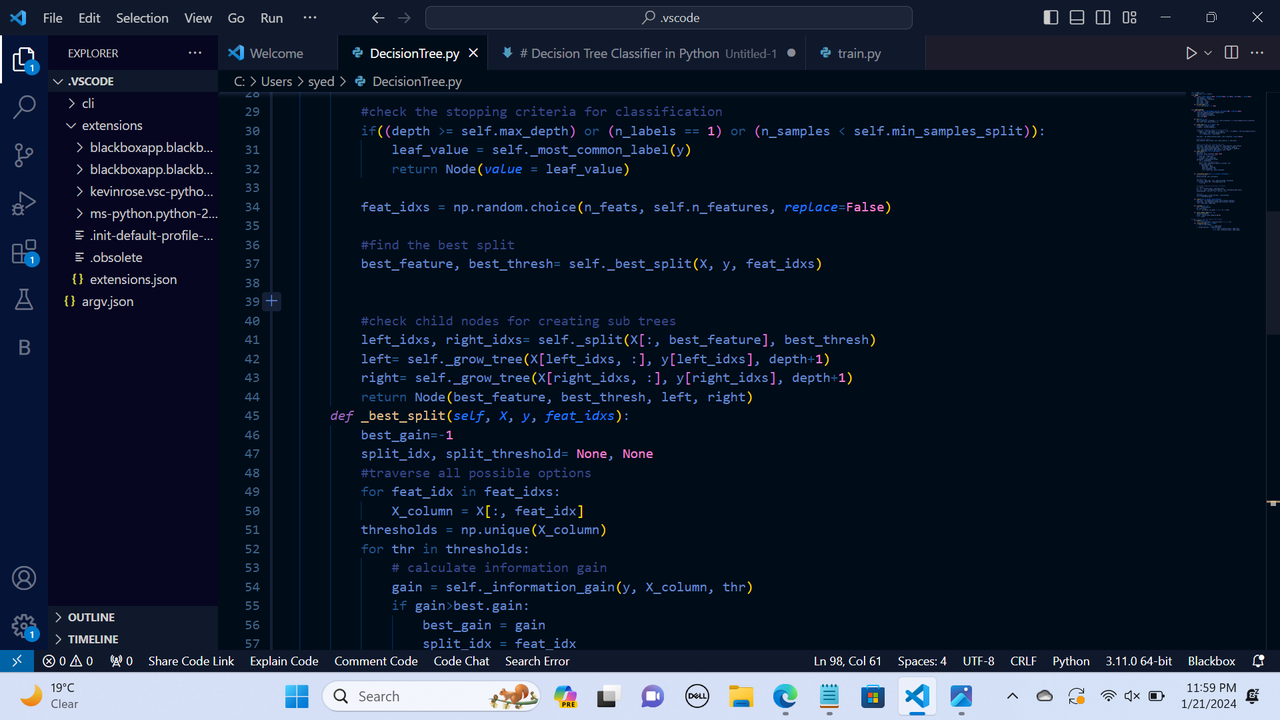Viewport: 1280px width, 720px height.
Task: Click the code minimap
Action: tap(1226, 160)
